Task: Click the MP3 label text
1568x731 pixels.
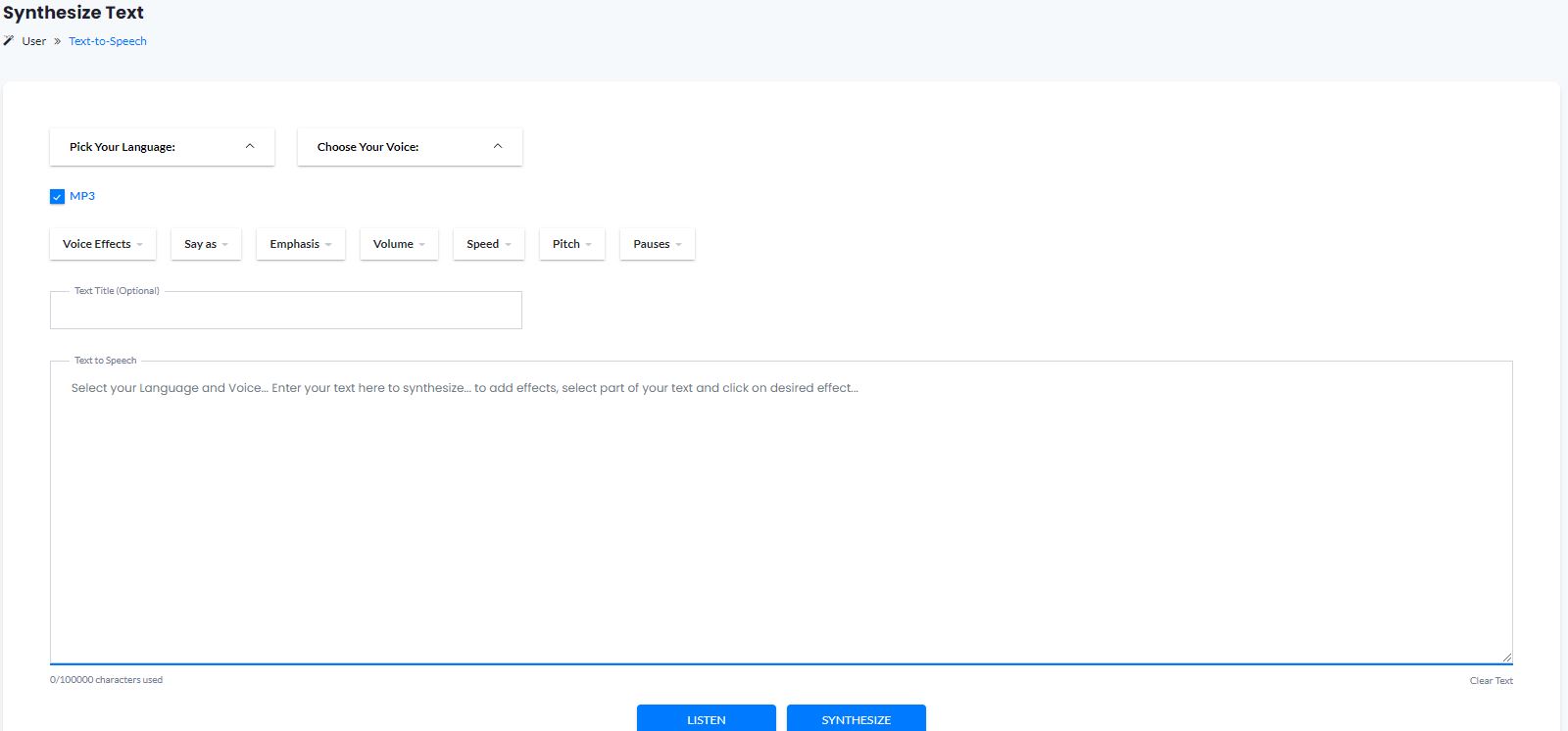Action: (x=82, y=196)
